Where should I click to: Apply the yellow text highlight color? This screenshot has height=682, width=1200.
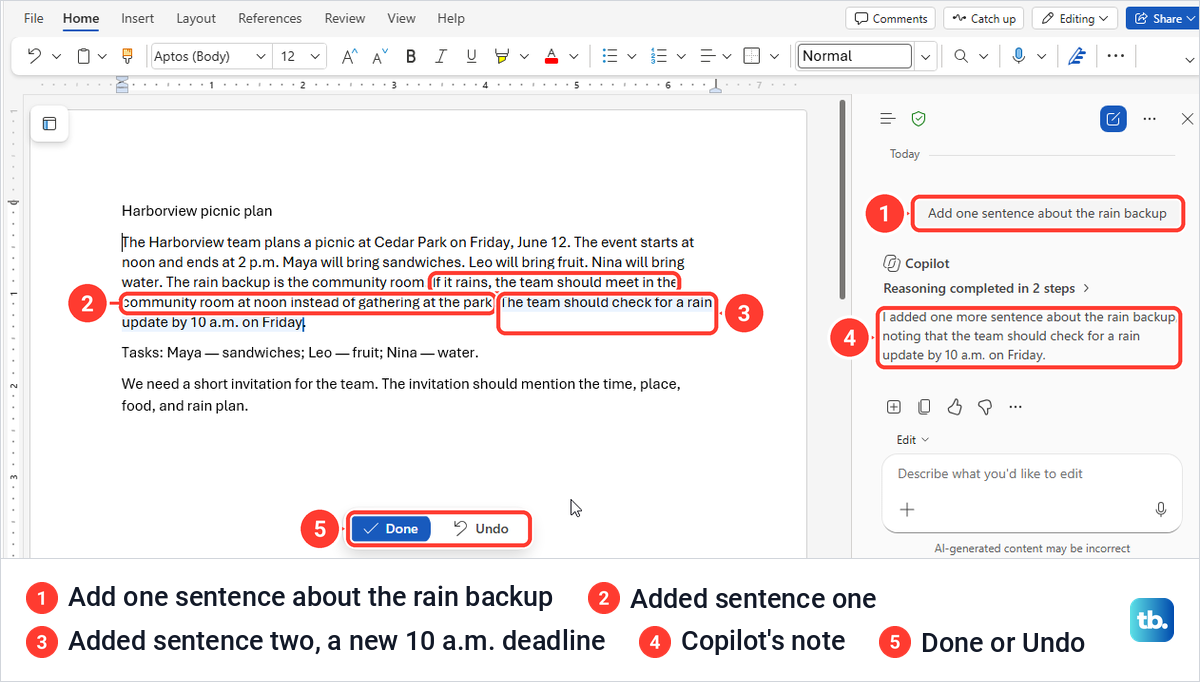(x=502, y=56)
